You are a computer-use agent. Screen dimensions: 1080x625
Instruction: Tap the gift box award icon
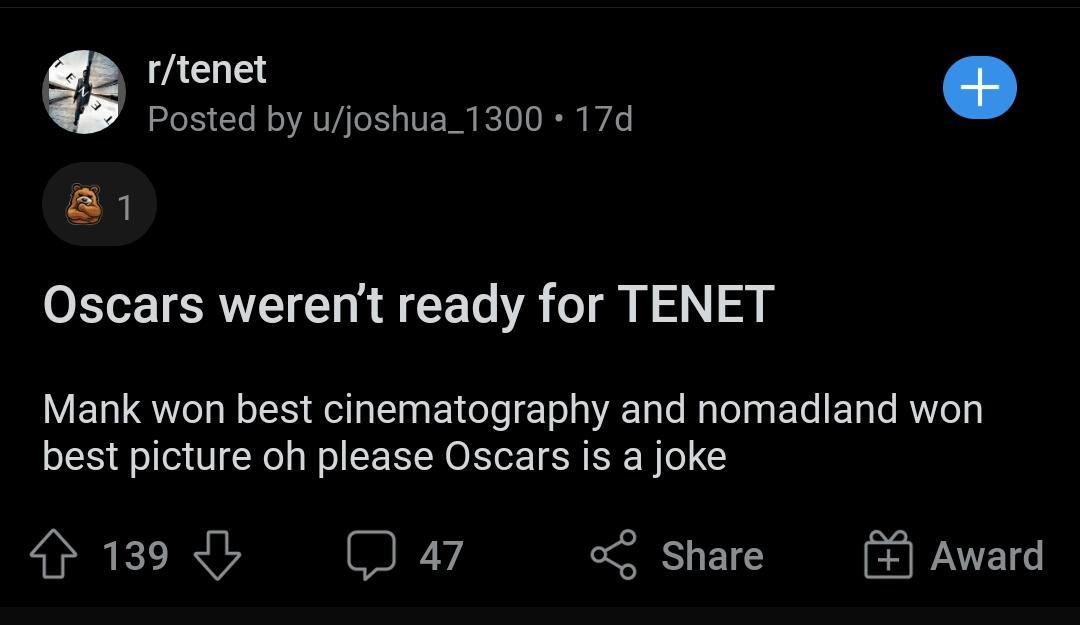pyautogui.click(x=889, y=556)
